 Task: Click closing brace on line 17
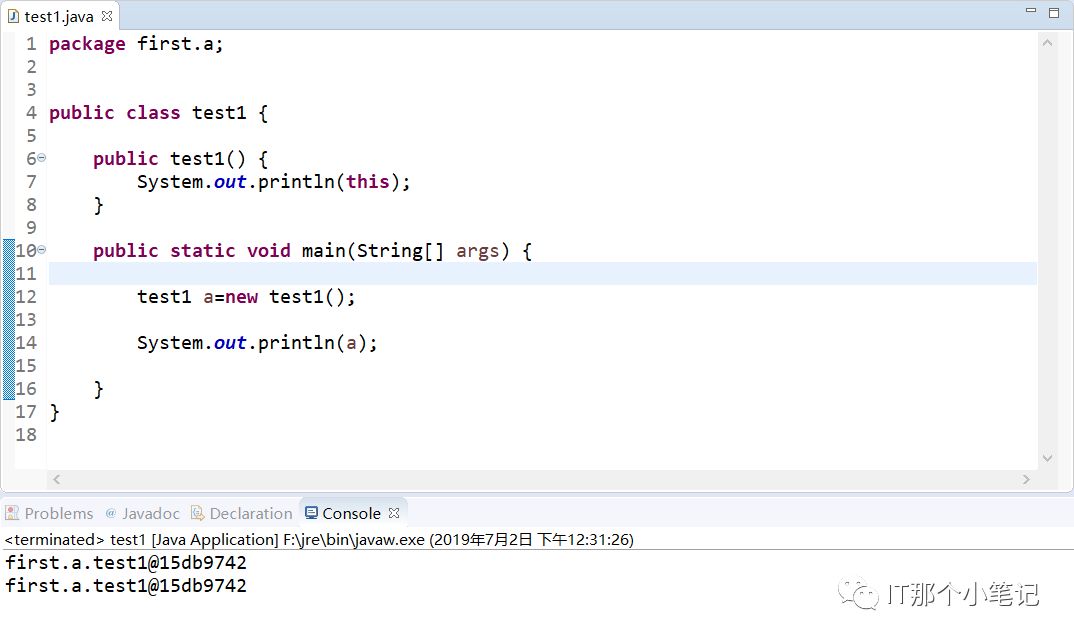55,412
